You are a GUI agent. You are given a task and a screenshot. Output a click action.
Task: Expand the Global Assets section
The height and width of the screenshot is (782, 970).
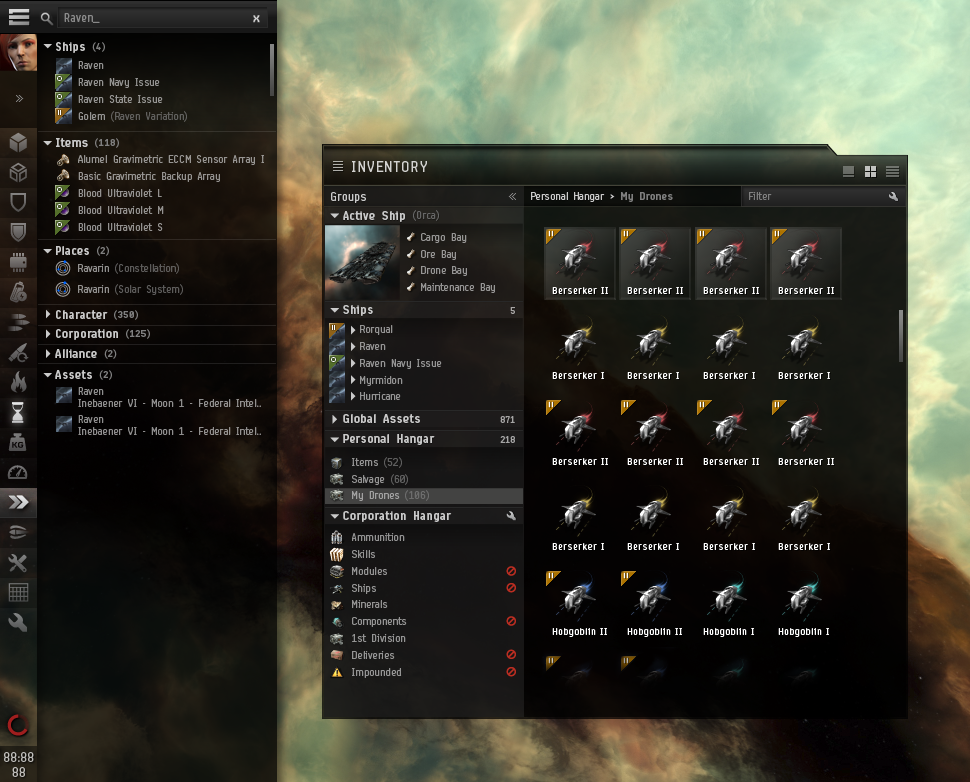335,419
